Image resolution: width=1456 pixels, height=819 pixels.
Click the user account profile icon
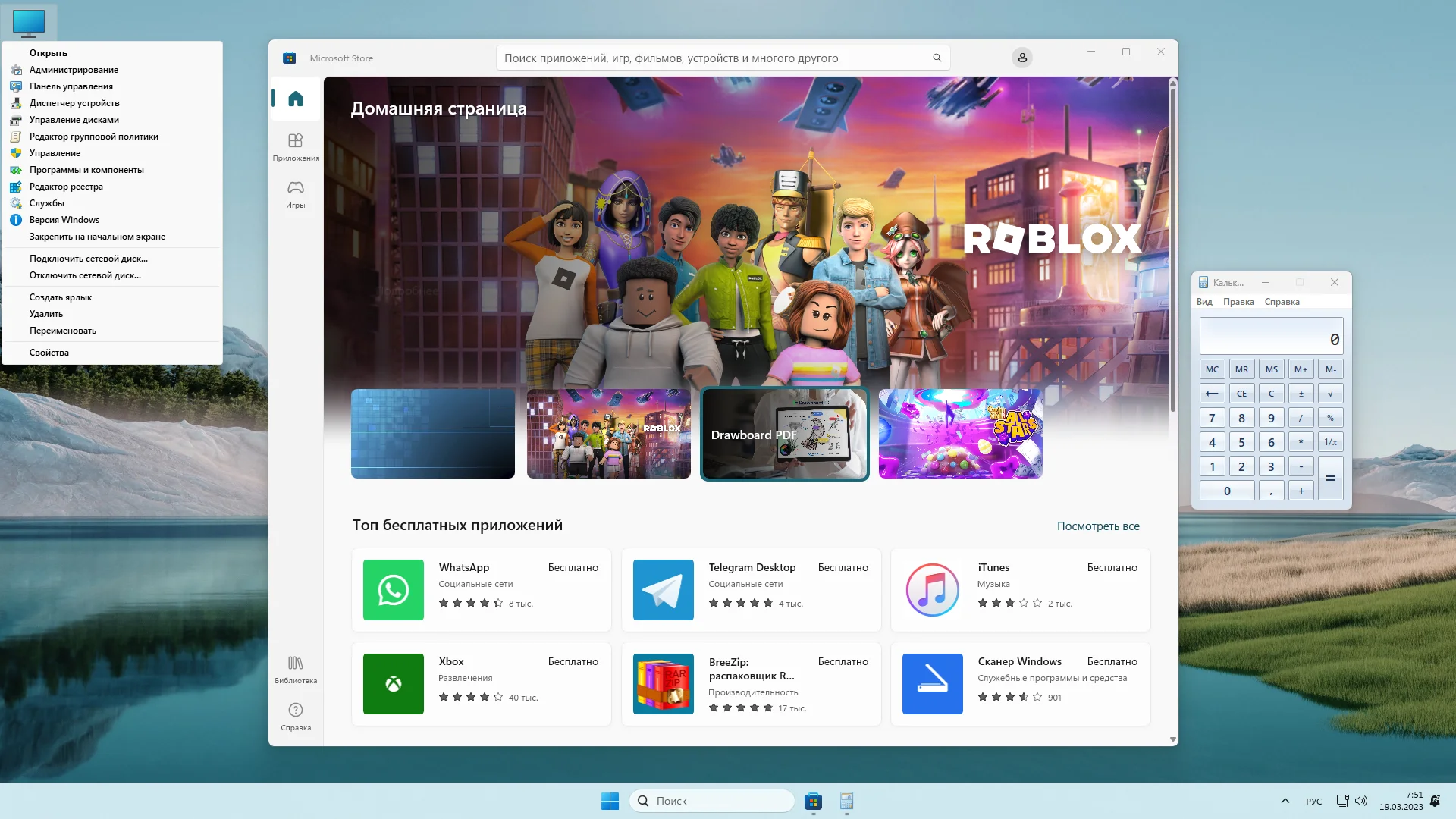[1021, 58]
